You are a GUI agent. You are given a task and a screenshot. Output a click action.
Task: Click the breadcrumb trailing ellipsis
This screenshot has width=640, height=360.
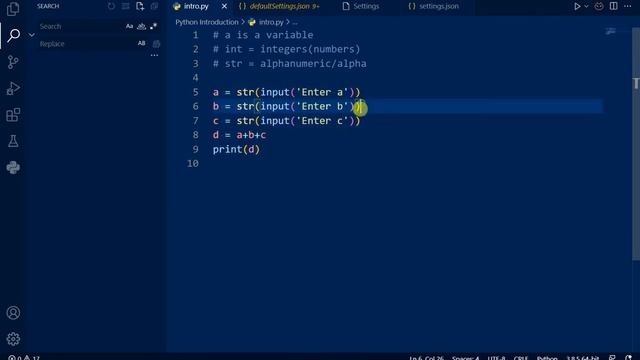pyautogui.click(x=295, y=22)
